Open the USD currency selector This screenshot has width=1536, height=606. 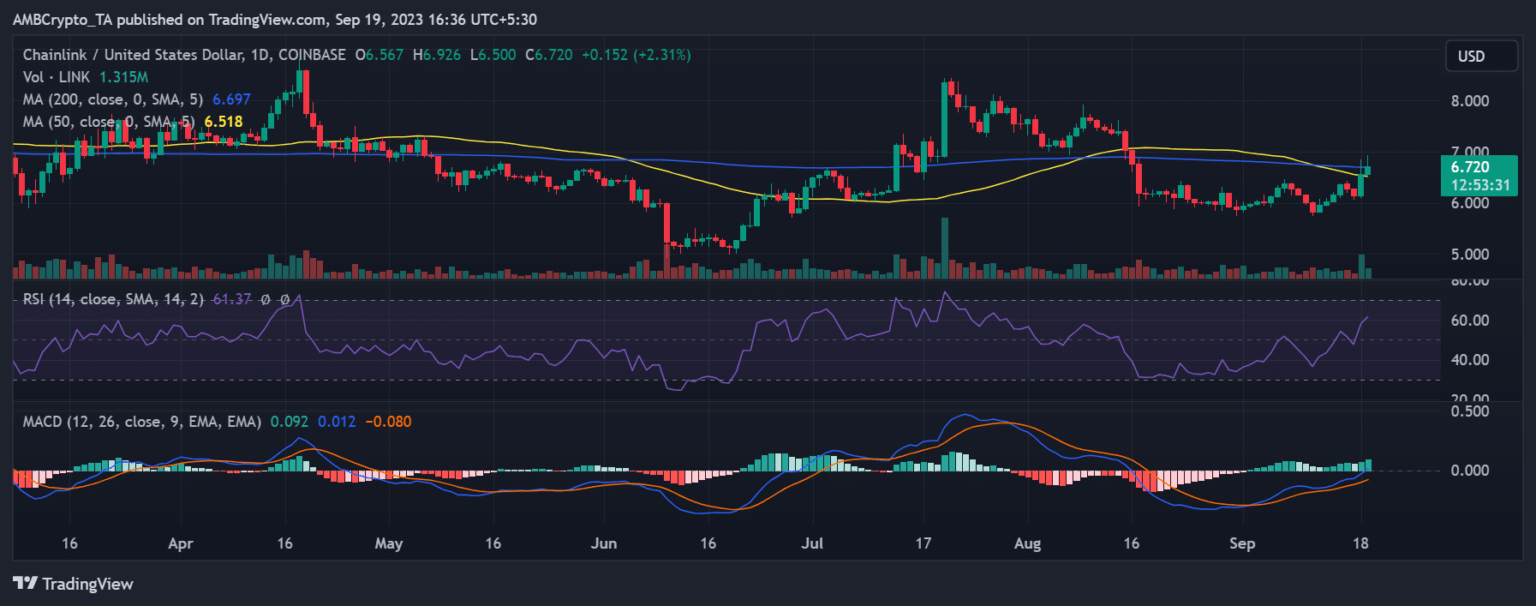tap(1471, 57)
